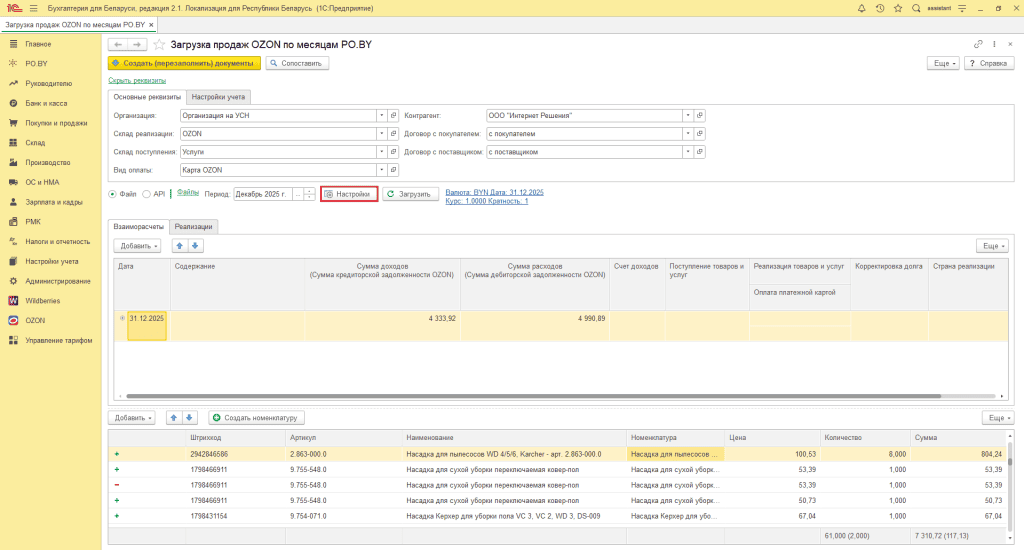This screenshot has width=1024, height=550.
Task: Open the Файлы link
Action: click(x=188, y=193)
